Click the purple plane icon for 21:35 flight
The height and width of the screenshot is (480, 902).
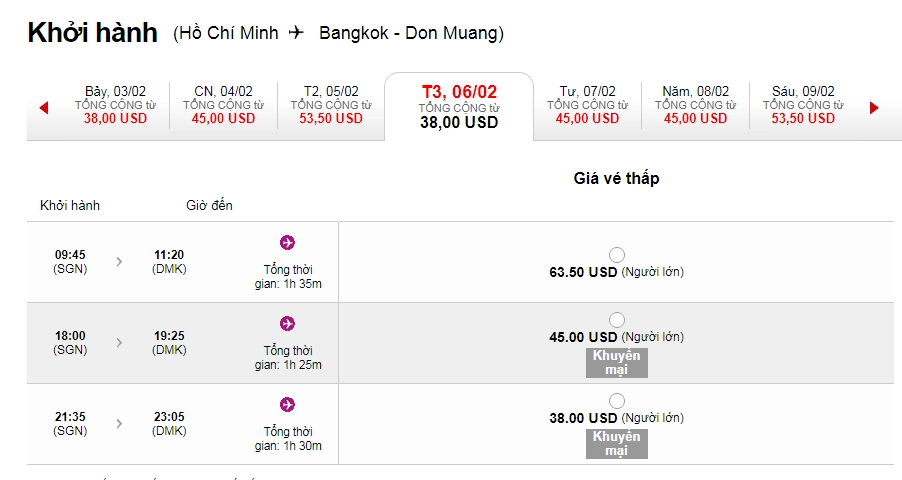pyautogui.click(x=288, y=405)
